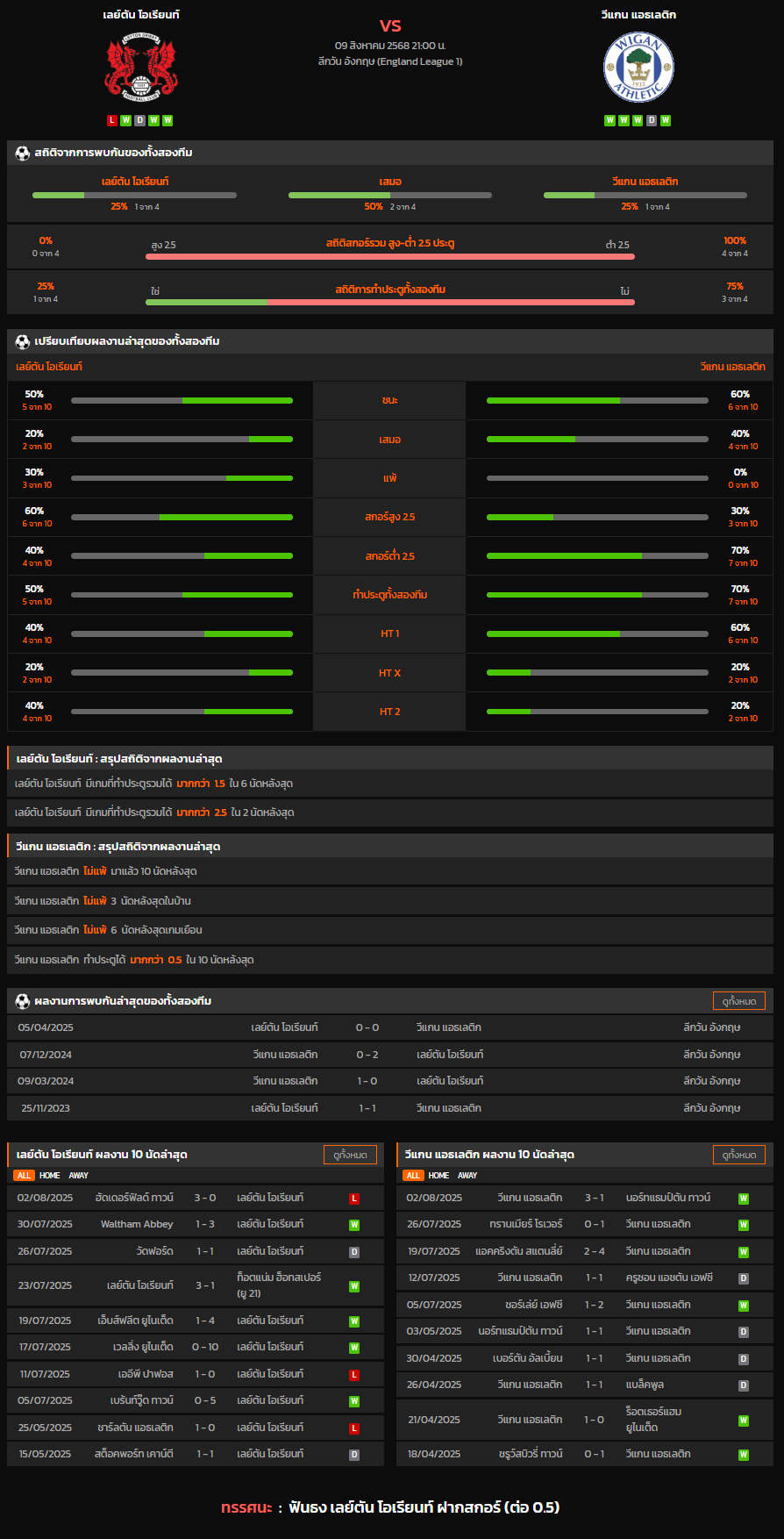The image size is (784, 1539).
Task: Click the L result badge in the 11/07/2025 row
Action: (x=354, y=1375)
